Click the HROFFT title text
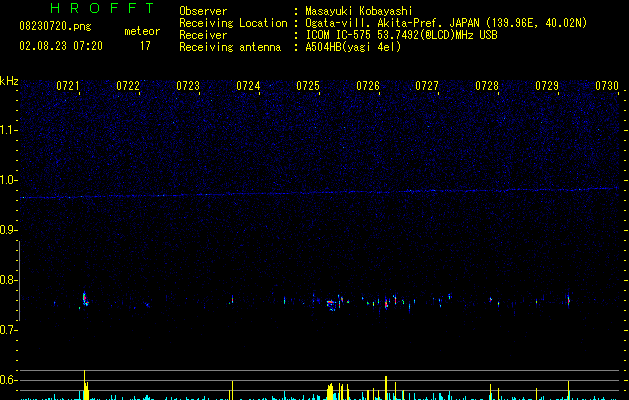 102,8
